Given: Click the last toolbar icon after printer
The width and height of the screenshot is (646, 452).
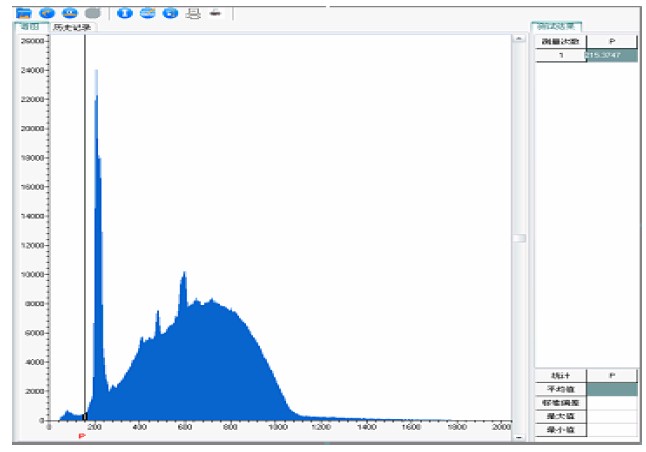Looking at the screenshot, I should [x=215, y=12].
